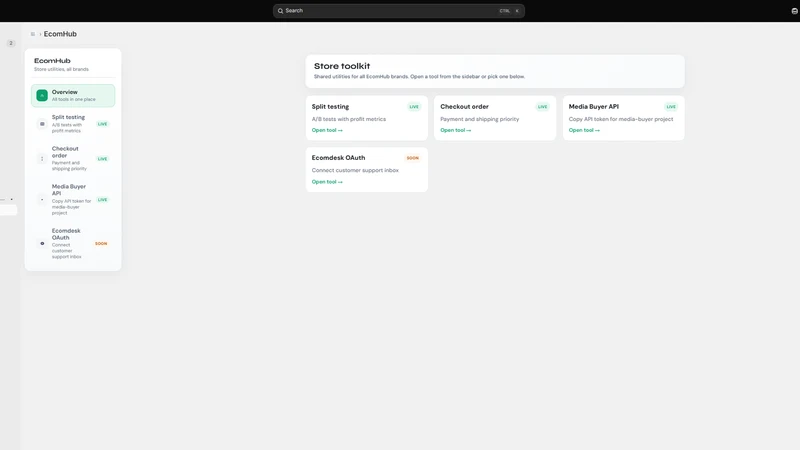The height and width of the screenshot is (450, 800).
Task: Click the LIVE badge on Media Buyer API card
Action: [x=671, y=107]
